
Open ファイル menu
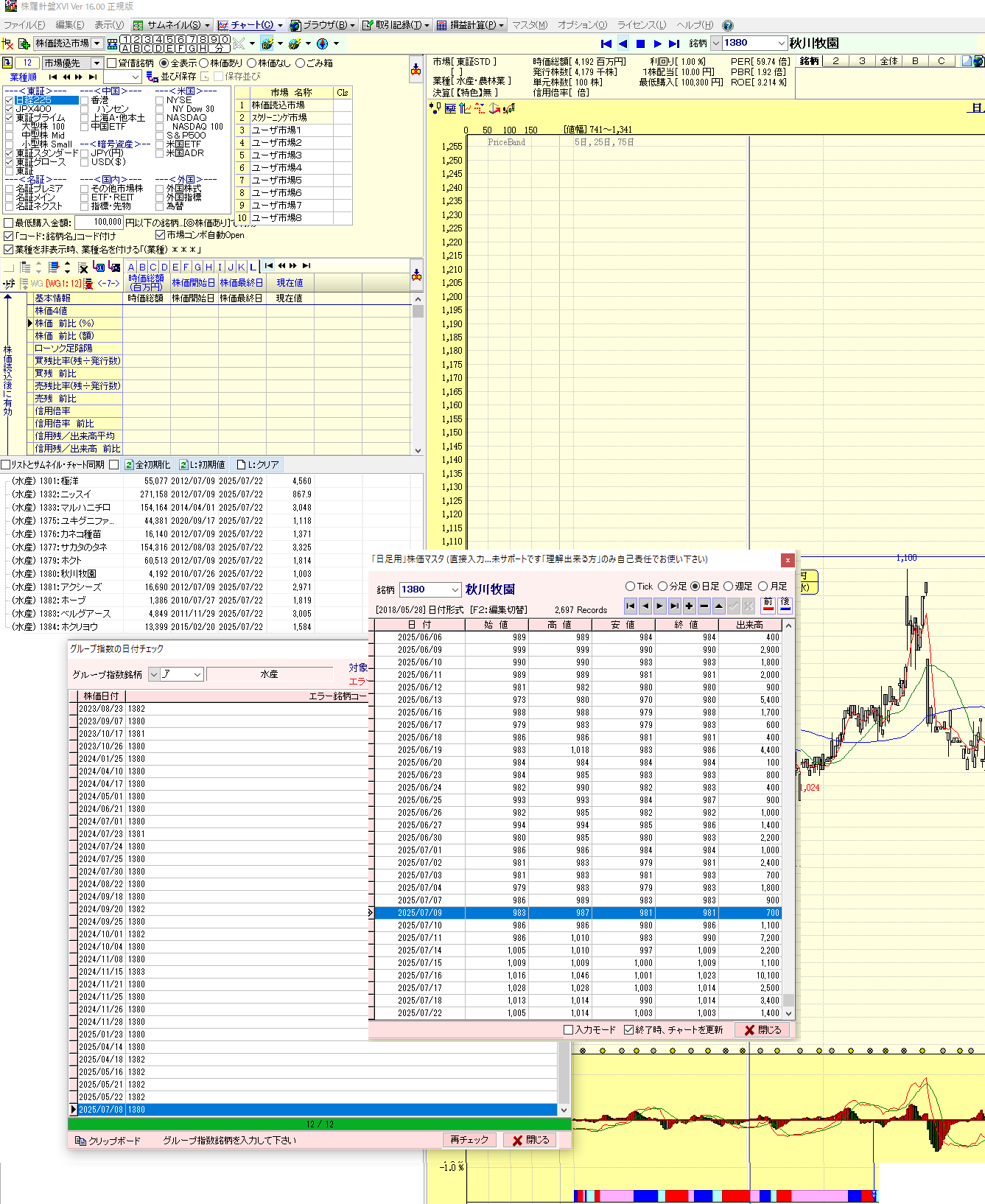point(24,25)
